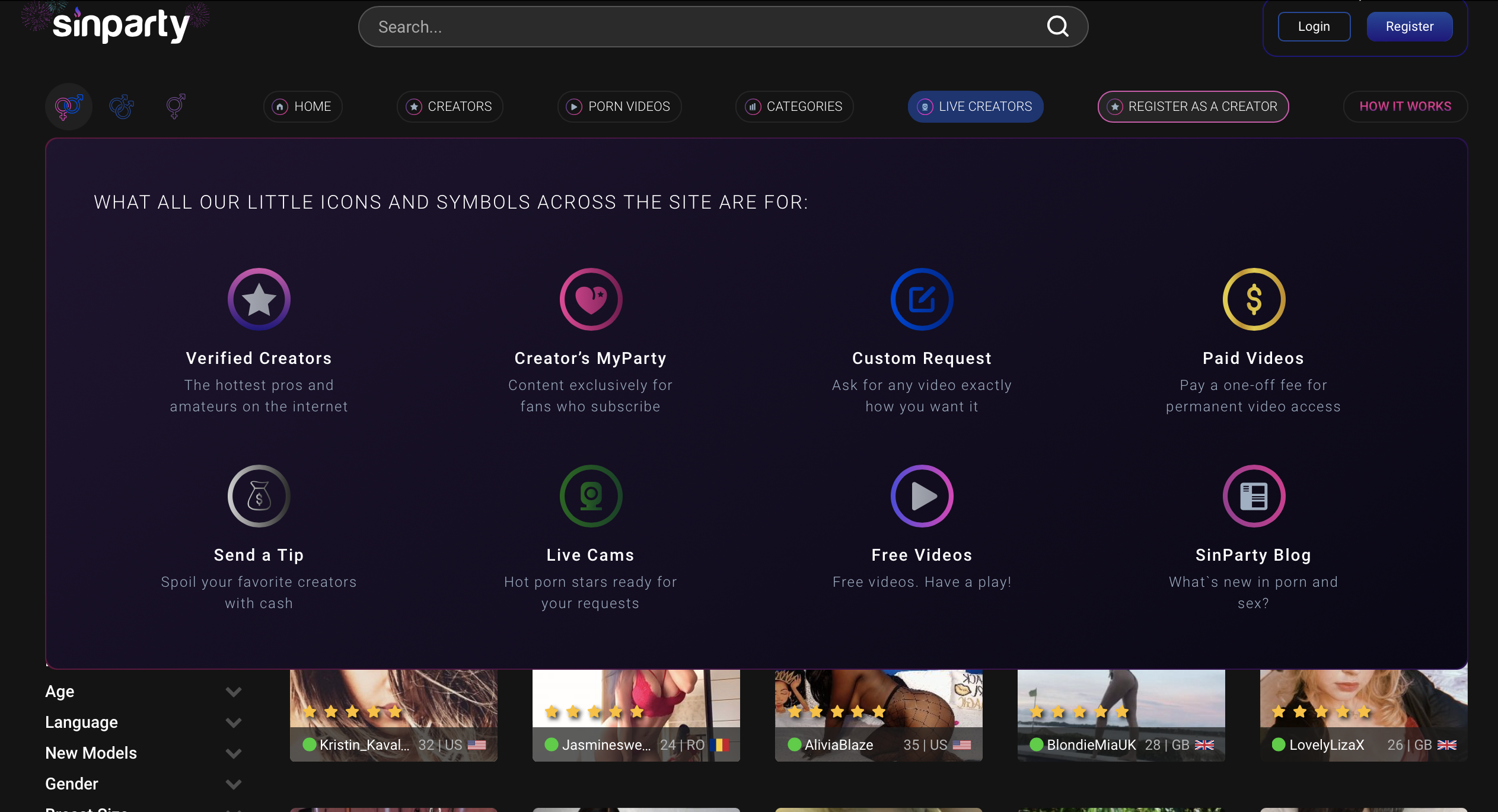Select the trans gender filter icon

pos(175,107)
